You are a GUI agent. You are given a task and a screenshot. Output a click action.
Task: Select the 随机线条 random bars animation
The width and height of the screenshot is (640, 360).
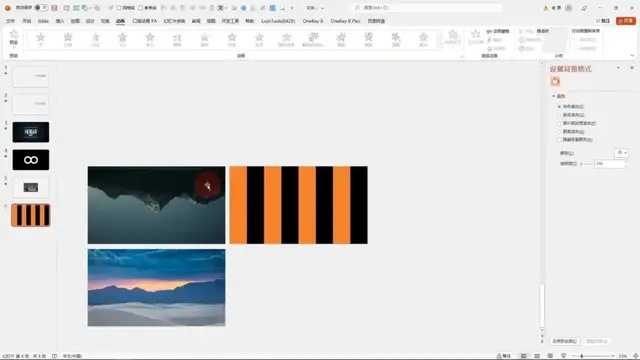click(x=287, y=40)
